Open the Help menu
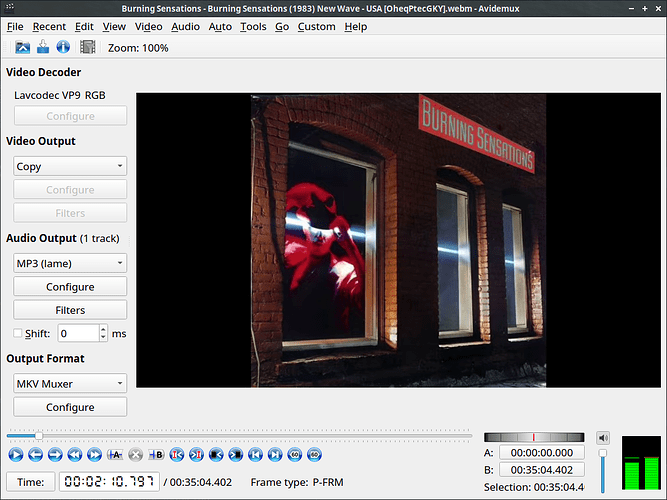The height and width of the screenshot is (500, 667). (x=356, y=26)
